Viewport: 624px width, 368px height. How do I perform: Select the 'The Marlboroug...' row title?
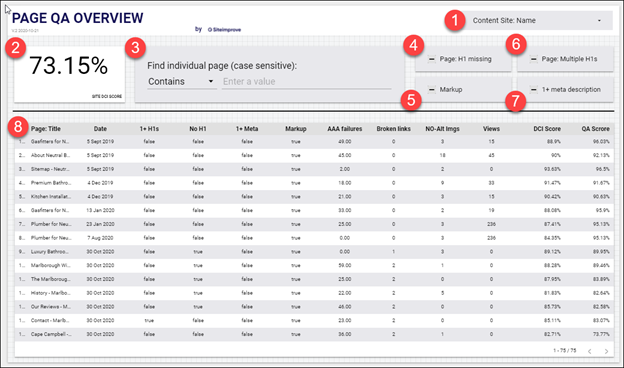tap(51, 279)
